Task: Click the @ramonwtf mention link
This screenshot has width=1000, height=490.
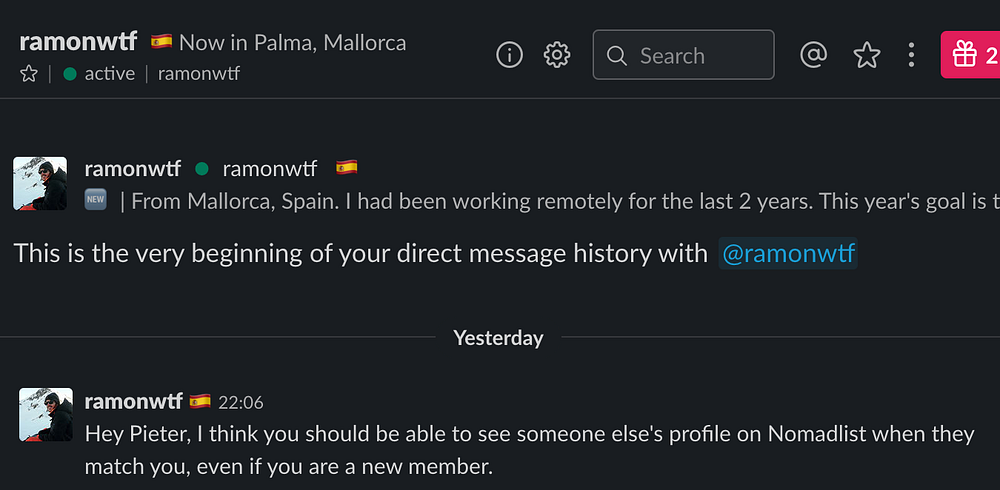Action: click(x=788, y=254)
